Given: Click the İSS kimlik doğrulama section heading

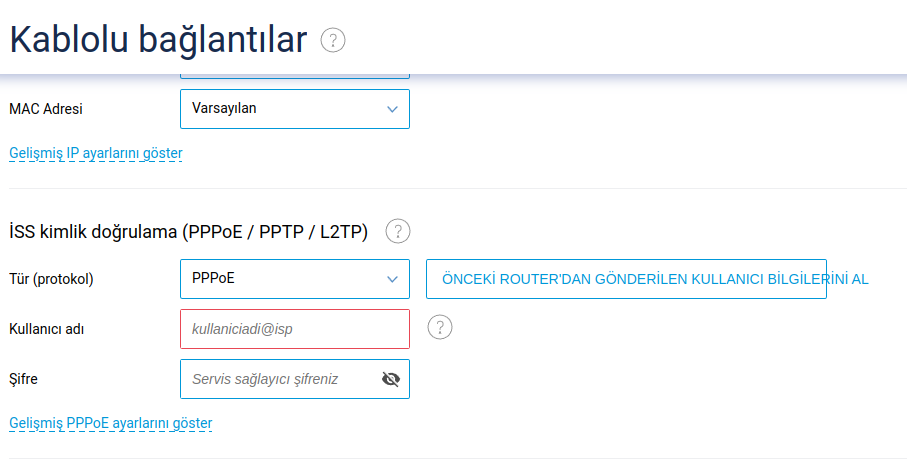Looking at the screenshot, I should 189,232.
